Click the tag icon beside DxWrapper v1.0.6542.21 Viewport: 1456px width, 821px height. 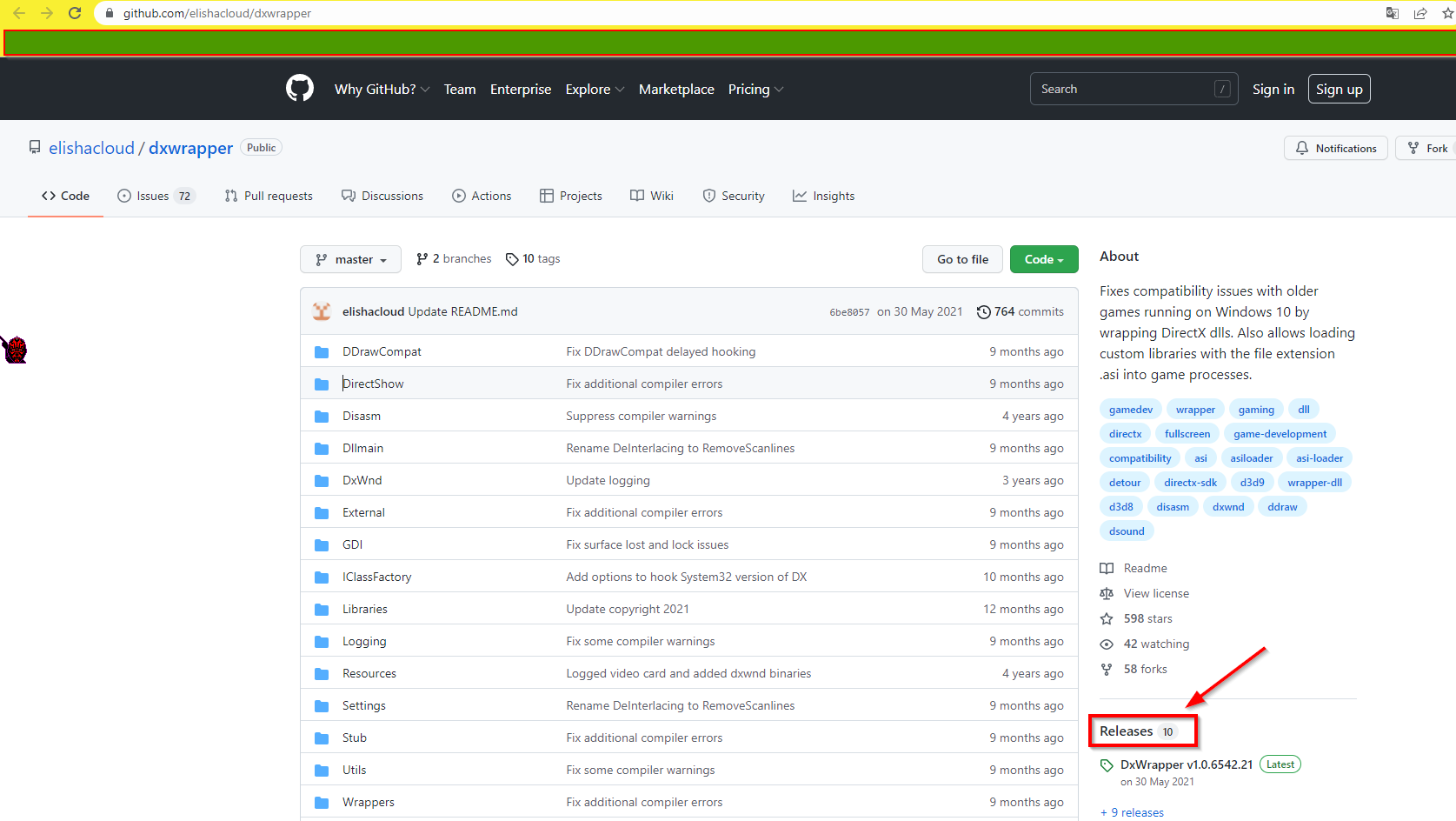(x=1107, y=765)
